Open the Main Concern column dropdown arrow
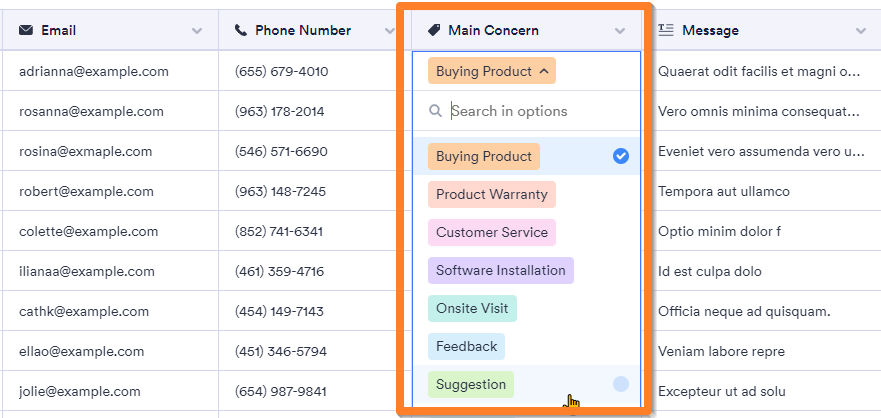The width and height of the screenshot is (881, 418). (x=621, y=31)
